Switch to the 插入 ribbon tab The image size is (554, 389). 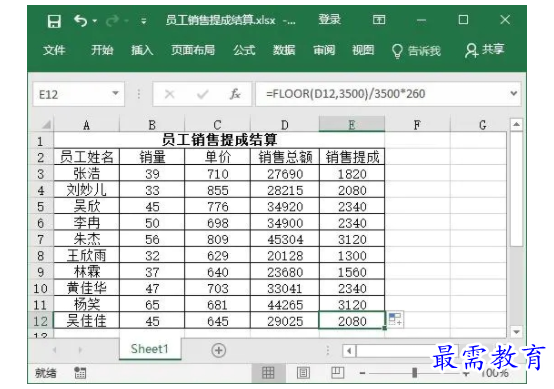pos(142,50)
